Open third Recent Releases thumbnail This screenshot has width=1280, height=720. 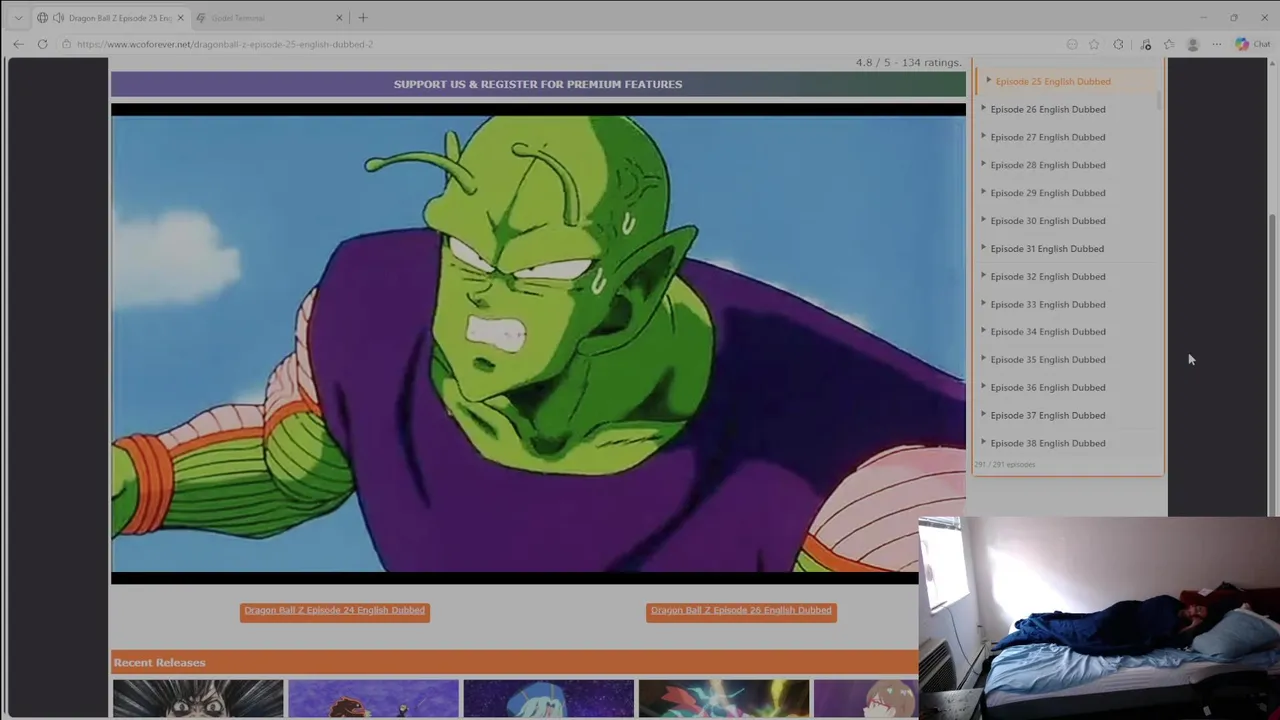click(x=548, y=698)
